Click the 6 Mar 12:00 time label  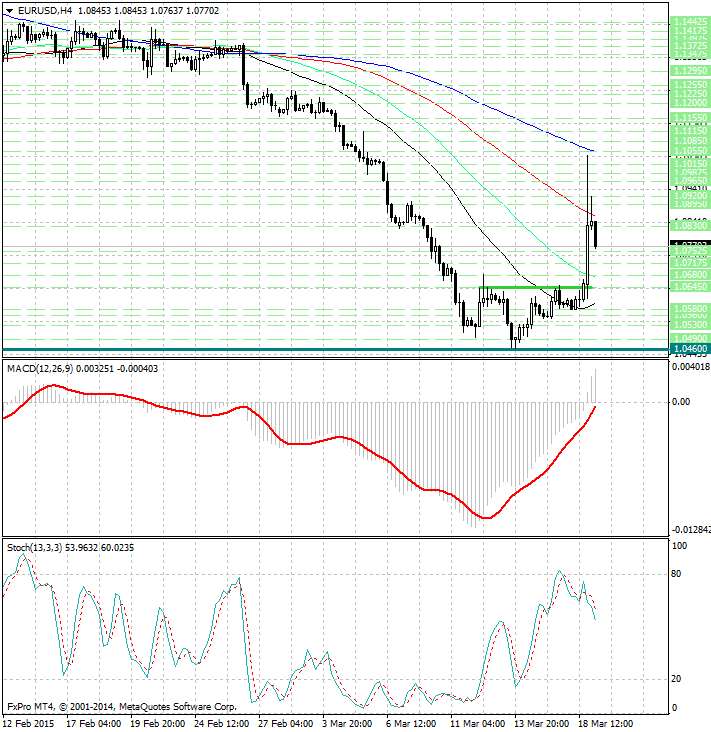(x=411, y=724)
